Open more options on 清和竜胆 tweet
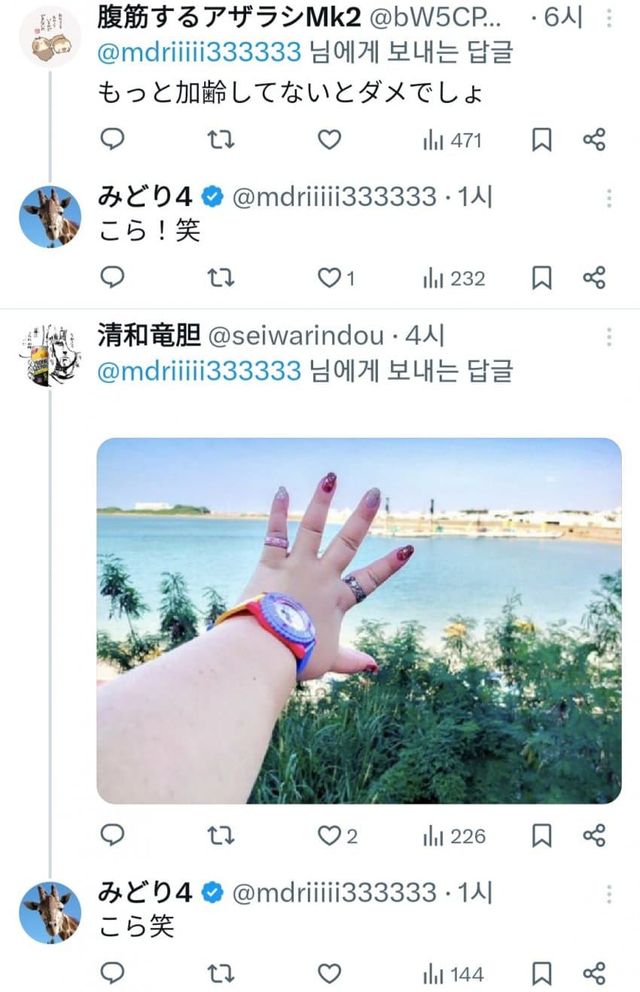The width and height of the screenshot is (640, 992). [608, 337]
